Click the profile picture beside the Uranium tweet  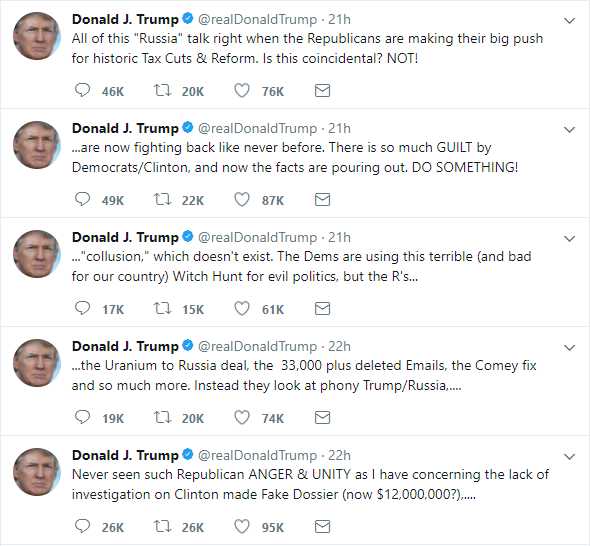coord(36,363)
